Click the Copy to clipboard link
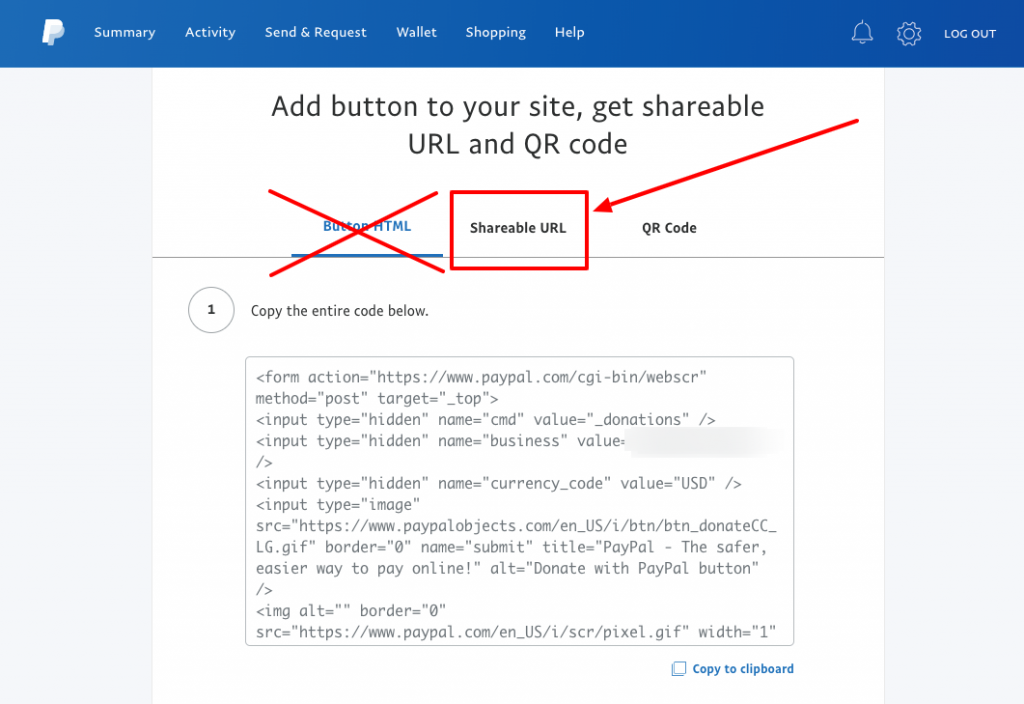The image size is (1024, 704). coord(743,668)
